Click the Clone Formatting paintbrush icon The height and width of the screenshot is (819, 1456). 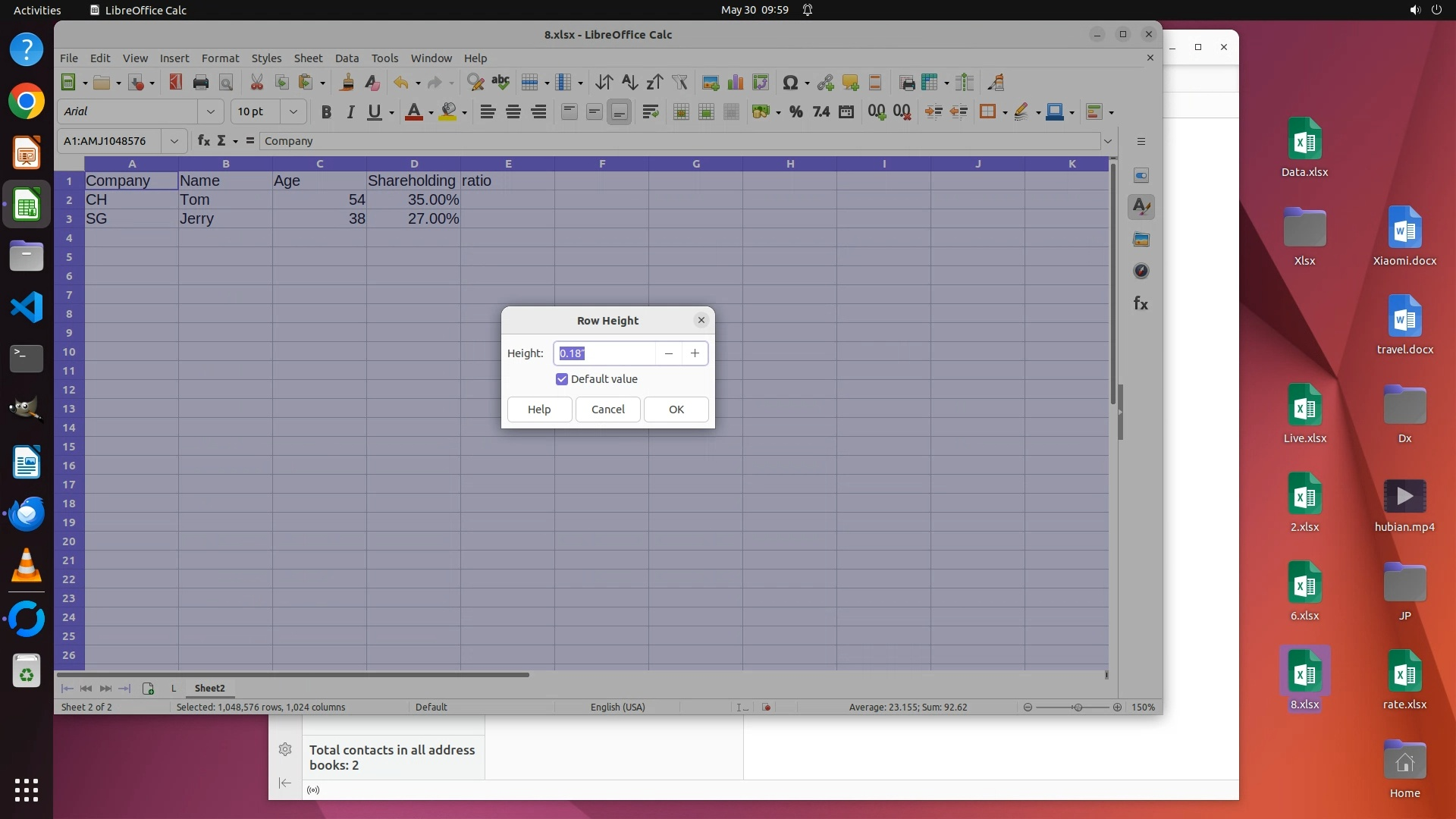(347, 83)
